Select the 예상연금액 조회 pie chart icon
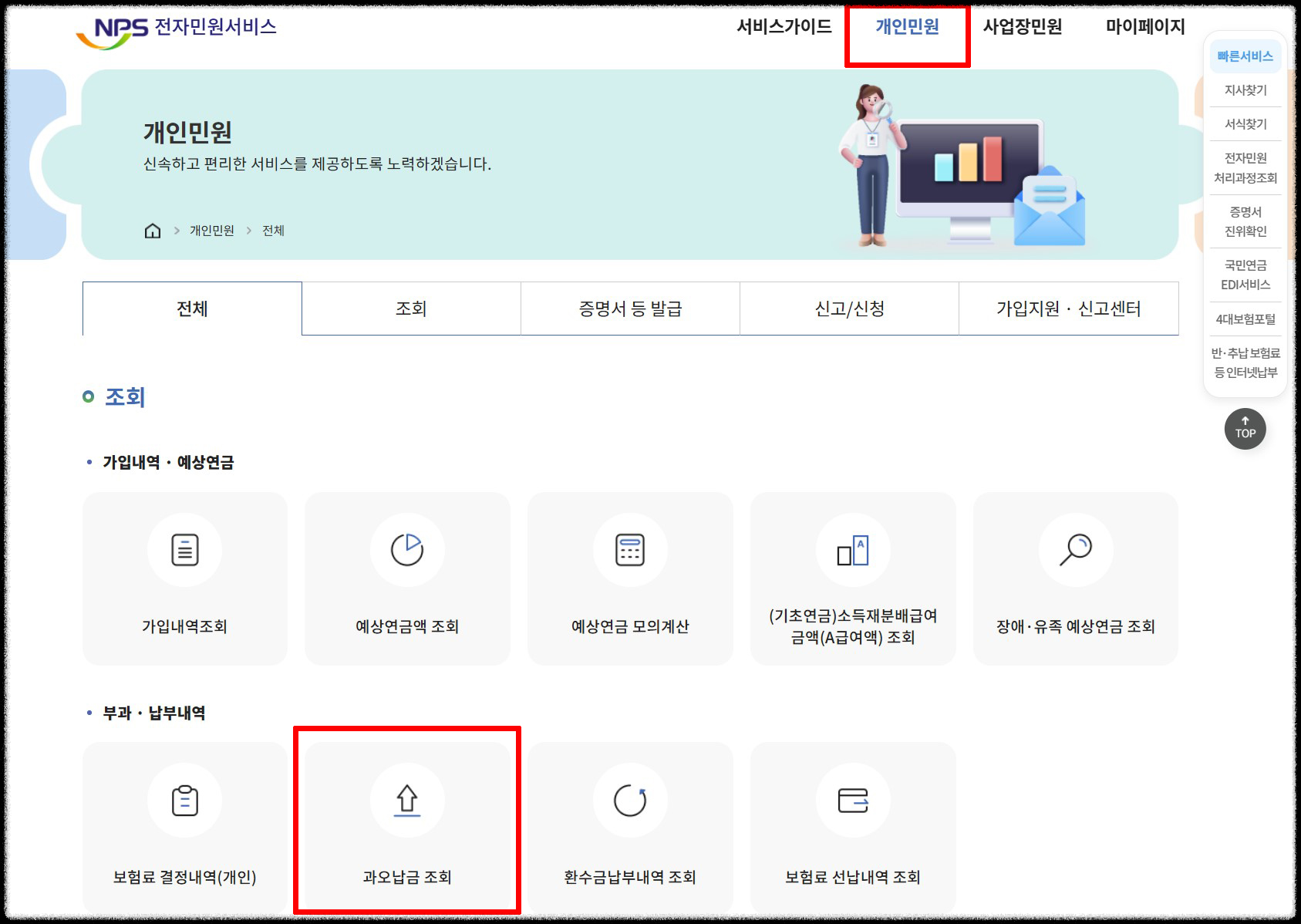1301x924 pixels. pyautogui.click(x=407, y=550)
